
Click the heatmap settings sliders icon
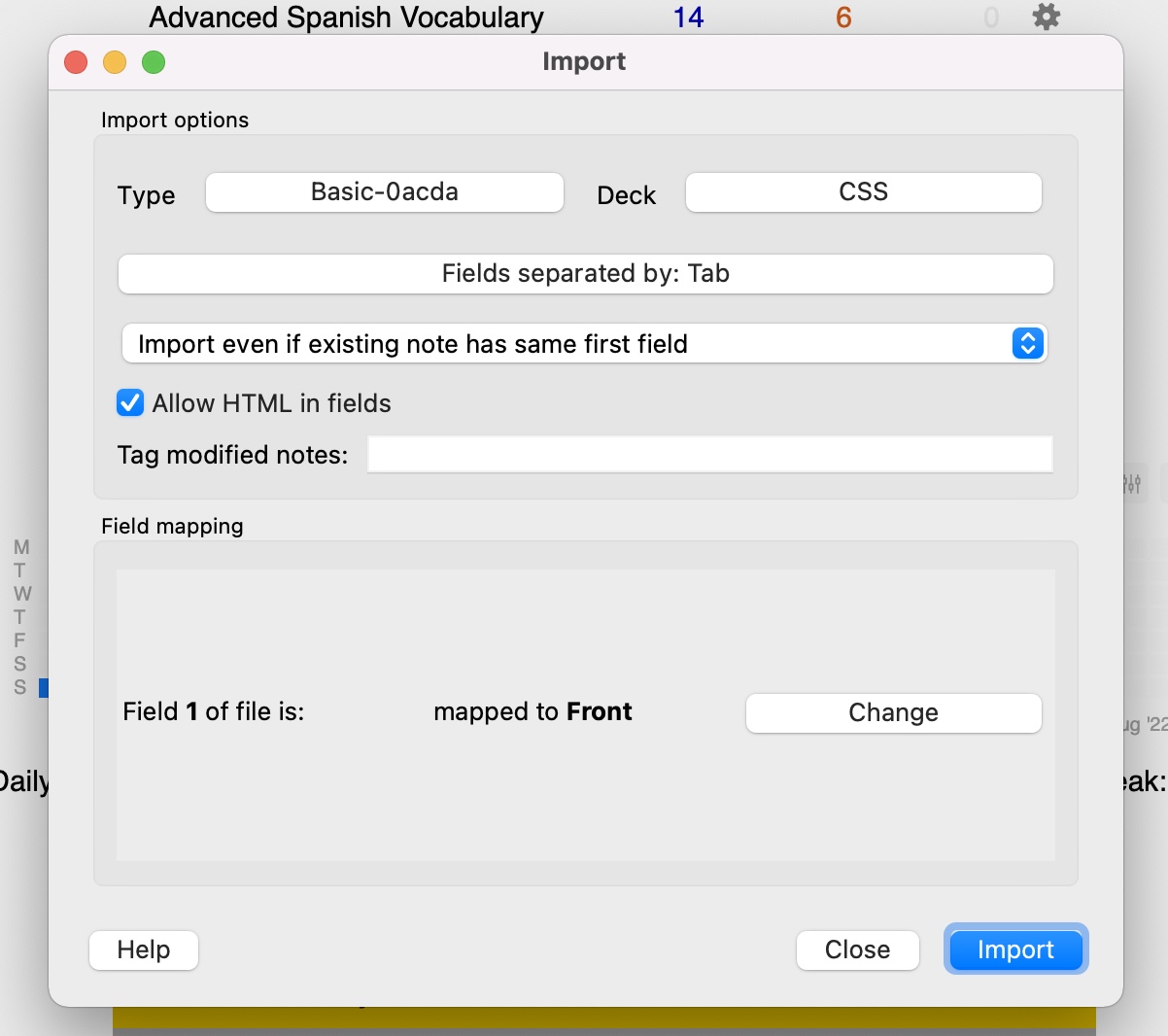(x=1132, y=483)
